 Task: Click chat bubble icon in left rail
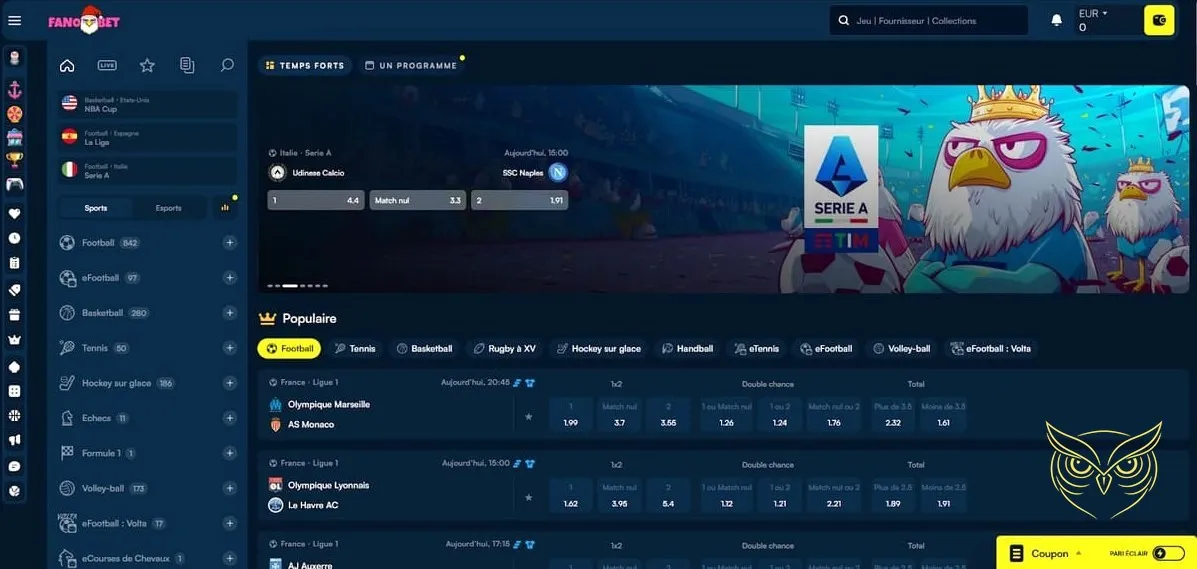click(15, 466)
